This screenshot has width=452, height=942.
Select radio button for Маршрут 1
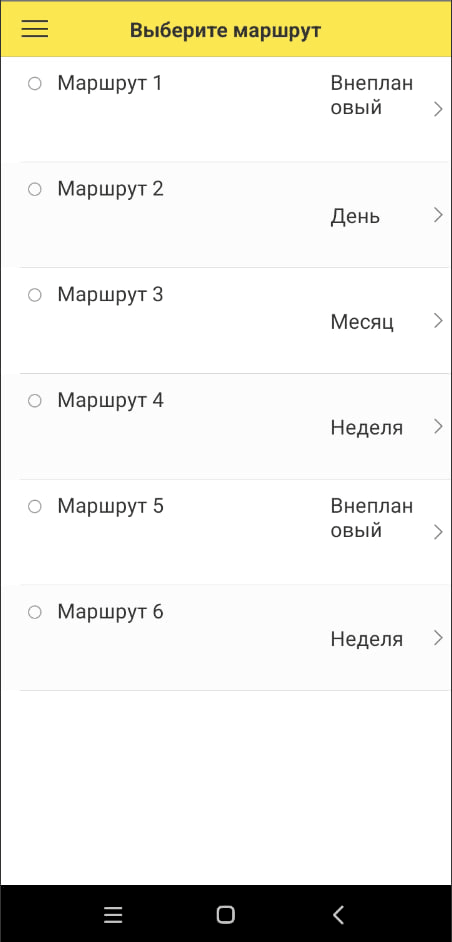coord(35,84)
